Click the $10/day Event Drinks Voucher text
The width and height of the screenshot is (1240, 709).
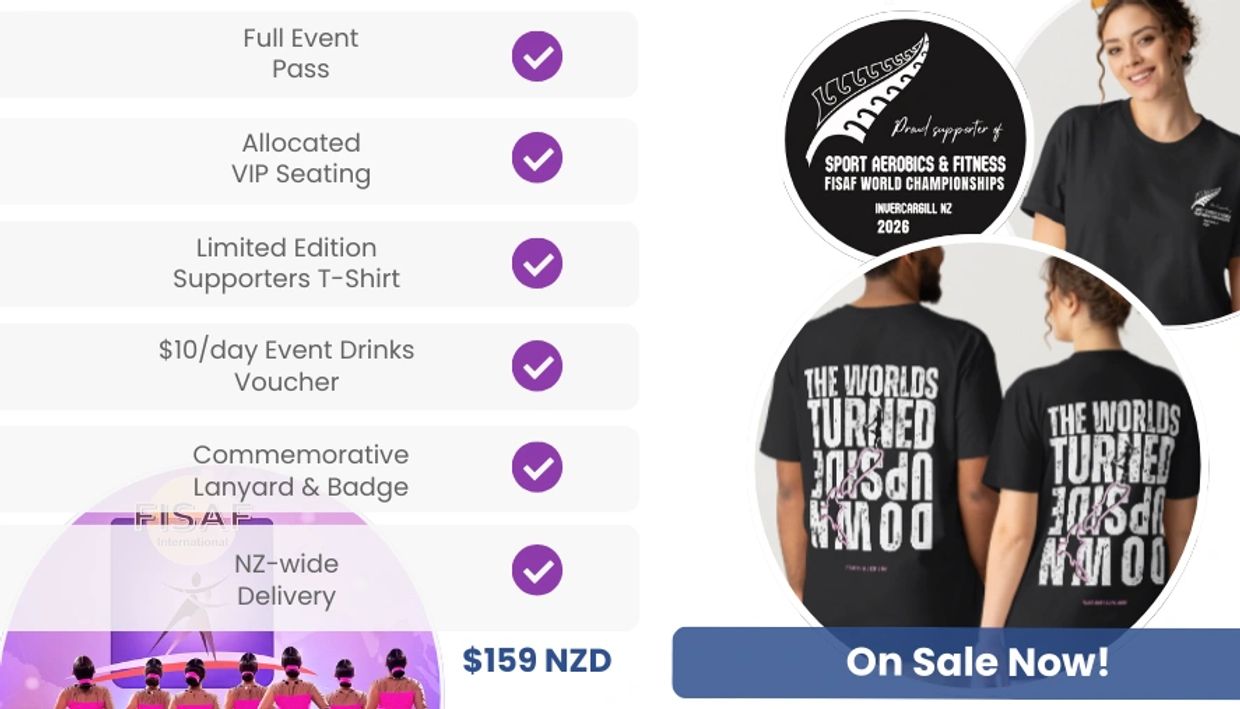pyautogui.click(x=286, y=366)
